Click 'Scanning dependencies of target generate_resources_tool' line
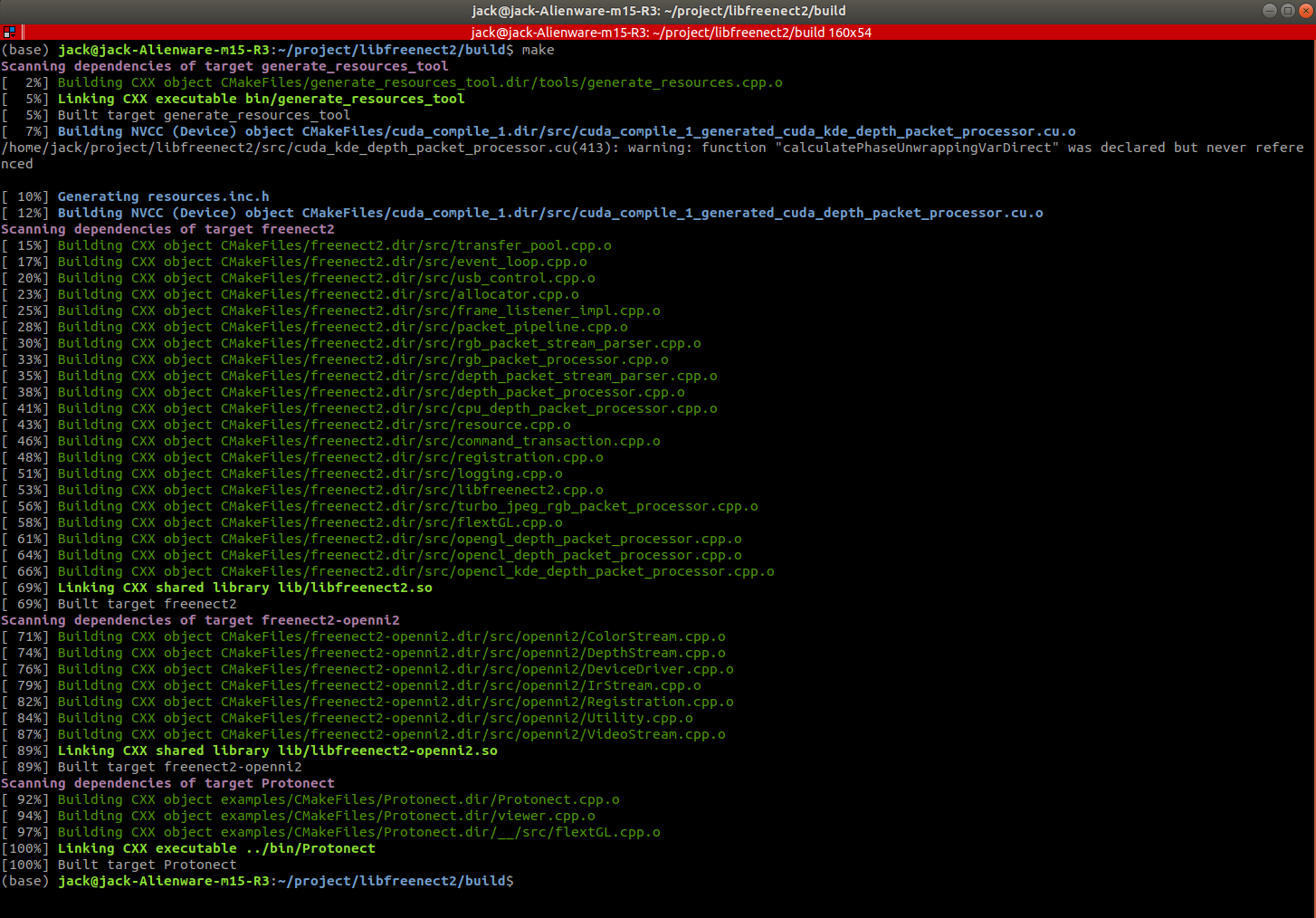 tap(224, 66)
